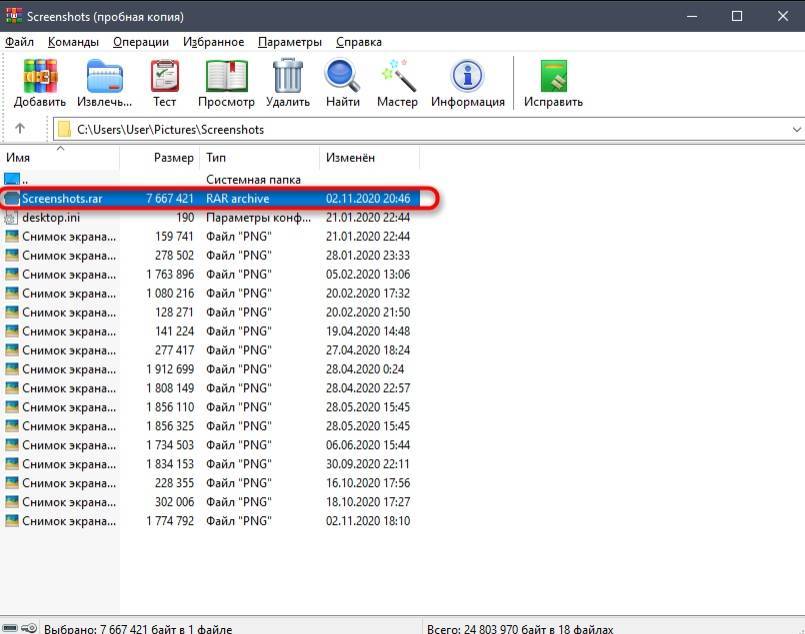Image resolution: width=805 pixels, height=634 pixels.
Task: Open the Файл menu
Action: 19,42
